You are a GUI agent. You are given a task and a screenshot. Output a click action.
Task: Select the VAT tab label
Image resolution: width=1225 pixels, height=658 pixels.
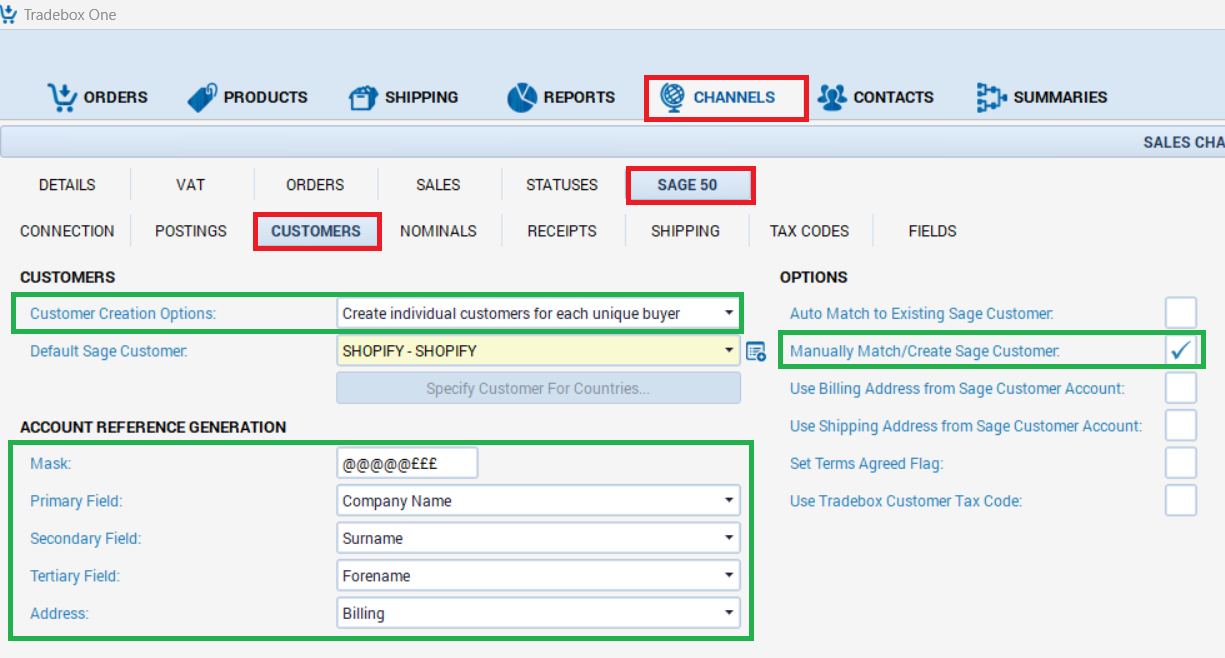coord(190,185)
